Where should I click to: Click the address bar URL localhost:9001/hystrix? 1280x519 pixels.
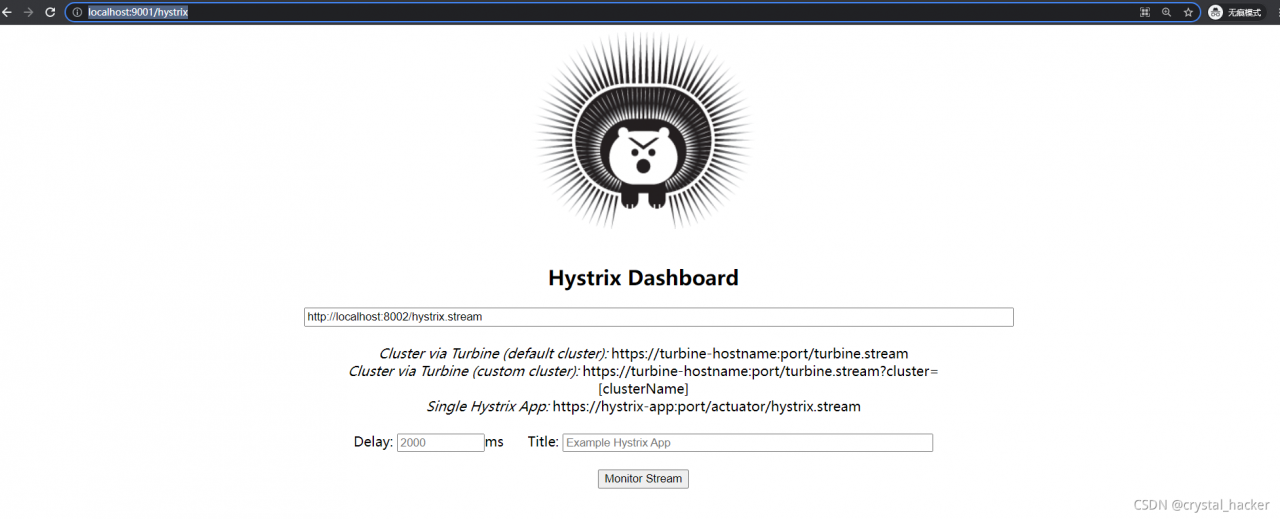138,12
